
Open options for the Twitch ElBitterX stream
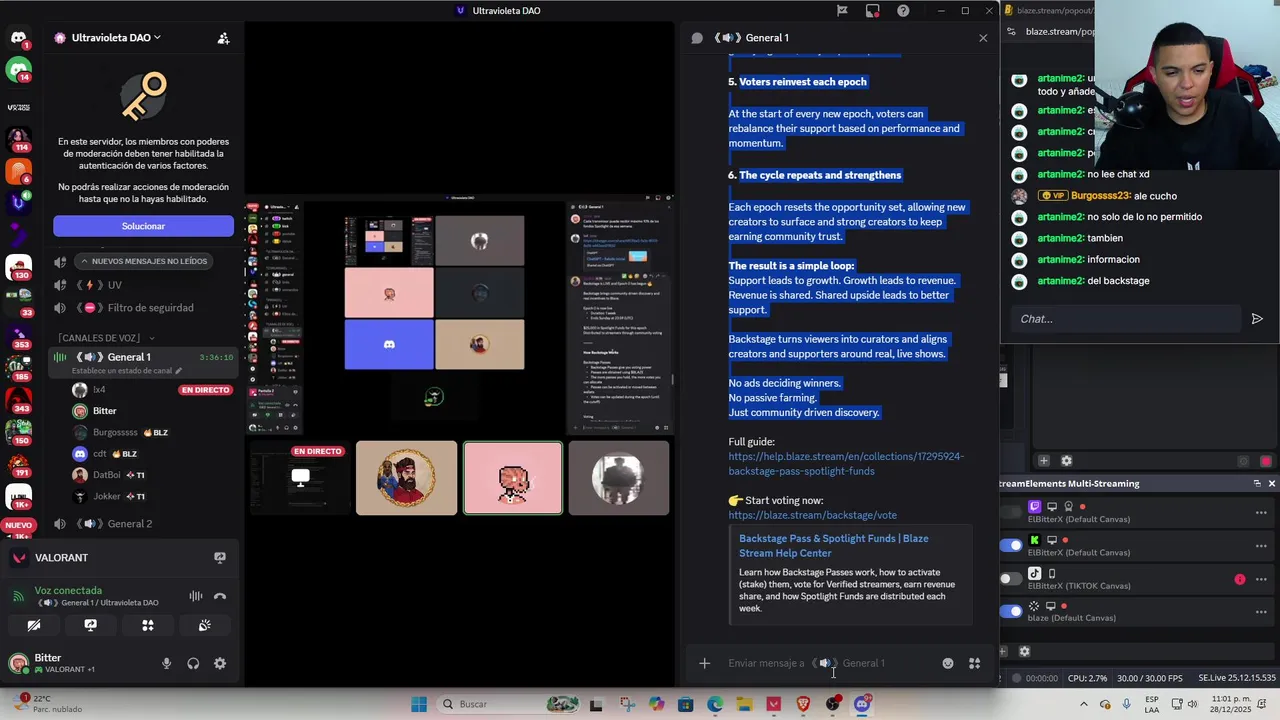(x=1261, y=513)
